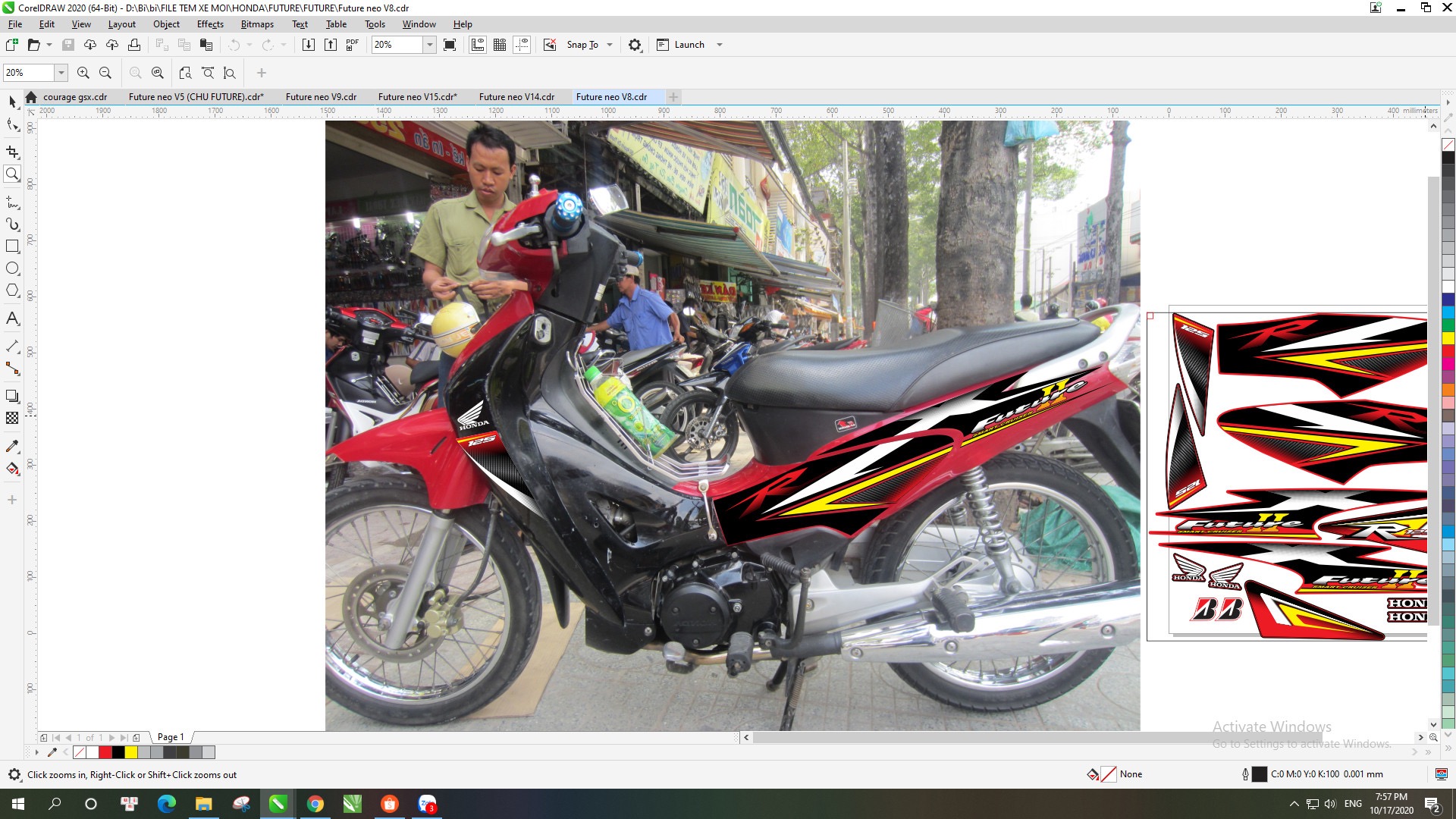Publish to PDF
This screenshot has height=819, width=1456.
tap(353, 45)
